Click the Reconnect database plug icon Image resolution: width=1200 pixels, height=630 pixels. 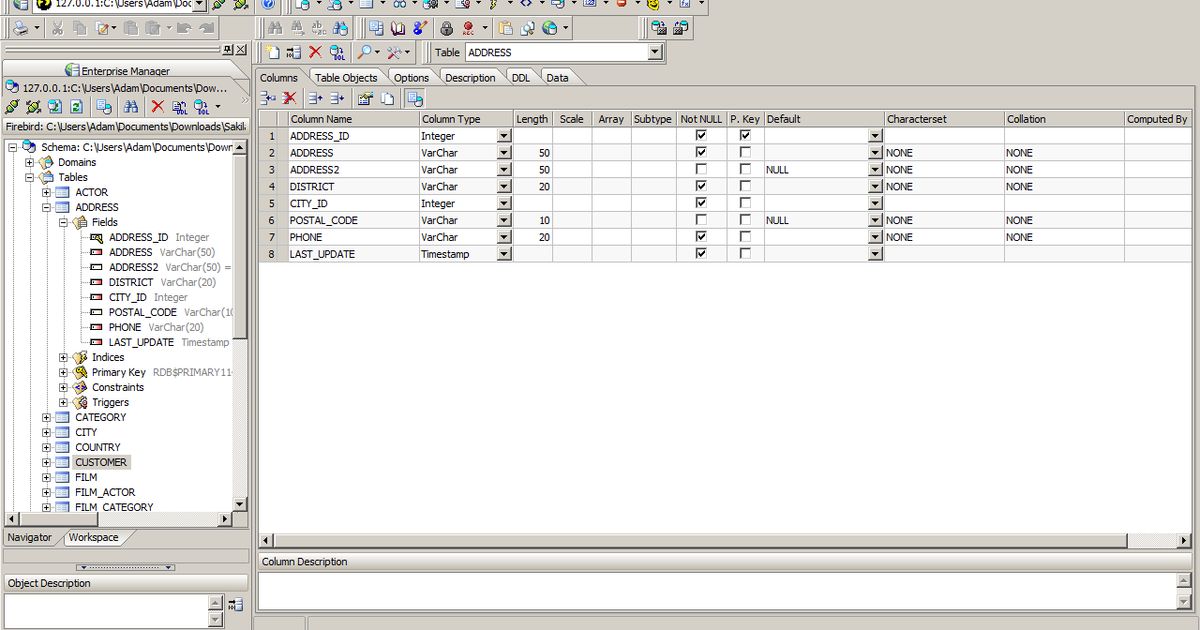pos(13,106)
